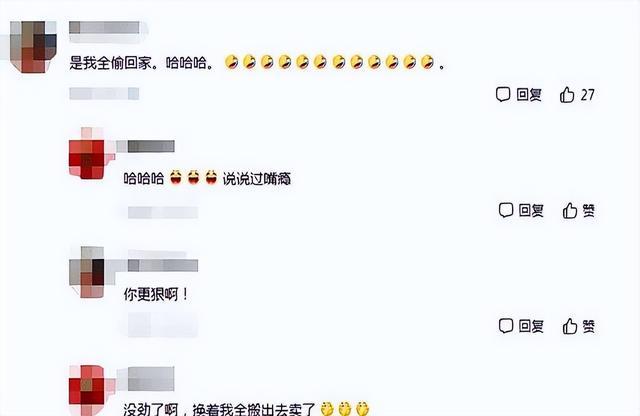This screenshot has height=416, width=640.
Task: Open the red avatar beside 说说过嘴瘾 reply
Action: 87,153
